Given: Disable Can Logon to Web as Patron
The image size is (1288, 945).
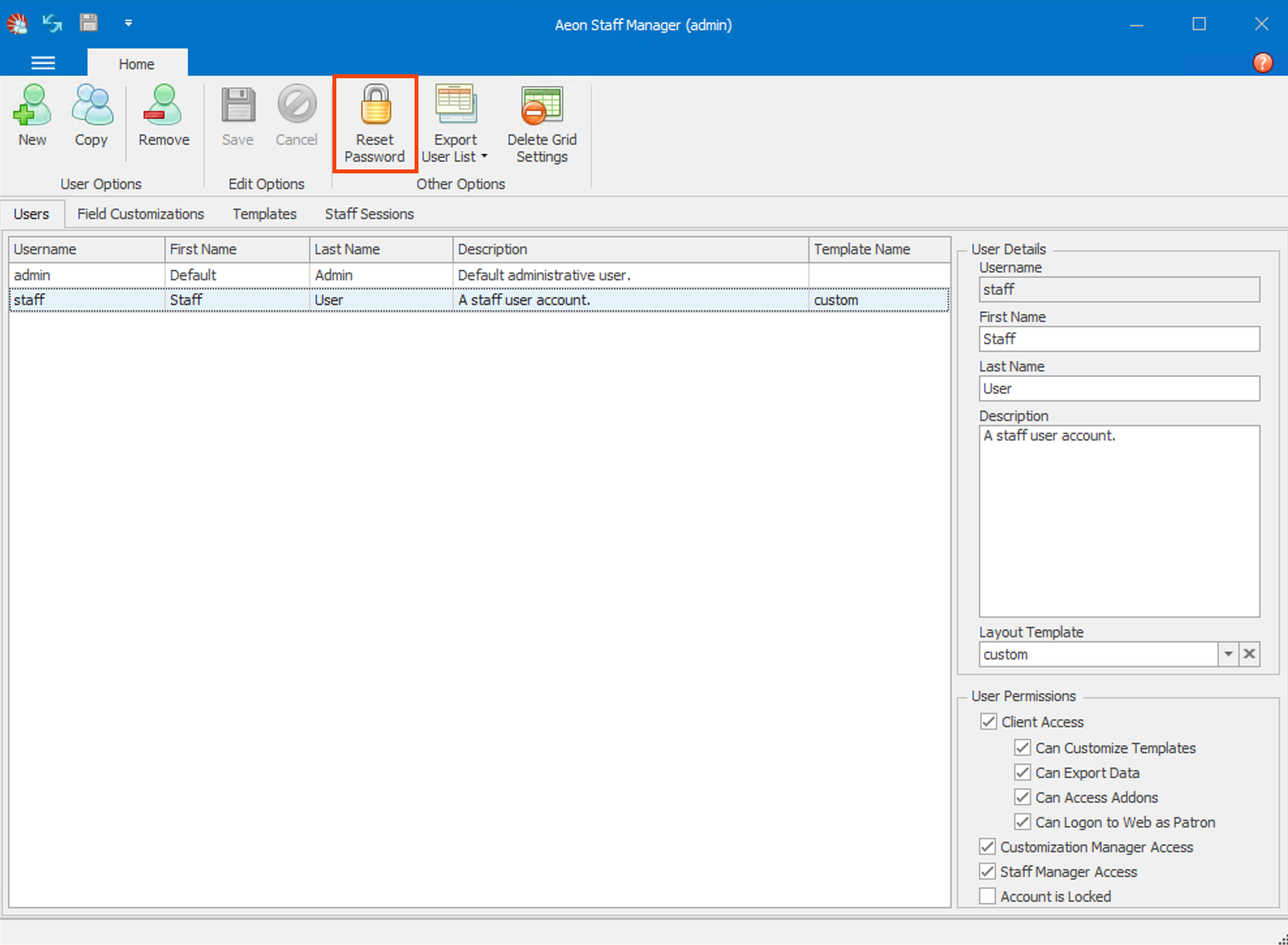Looking at the screenshot, I should [1023, 822].
